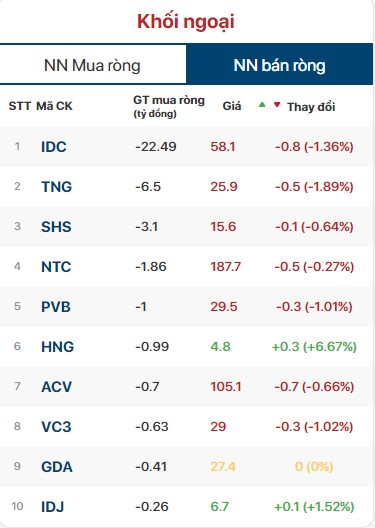This screenshot has width=375, height=528.
Task: Open the HNG stock code
Action: (x=57, y=347)
